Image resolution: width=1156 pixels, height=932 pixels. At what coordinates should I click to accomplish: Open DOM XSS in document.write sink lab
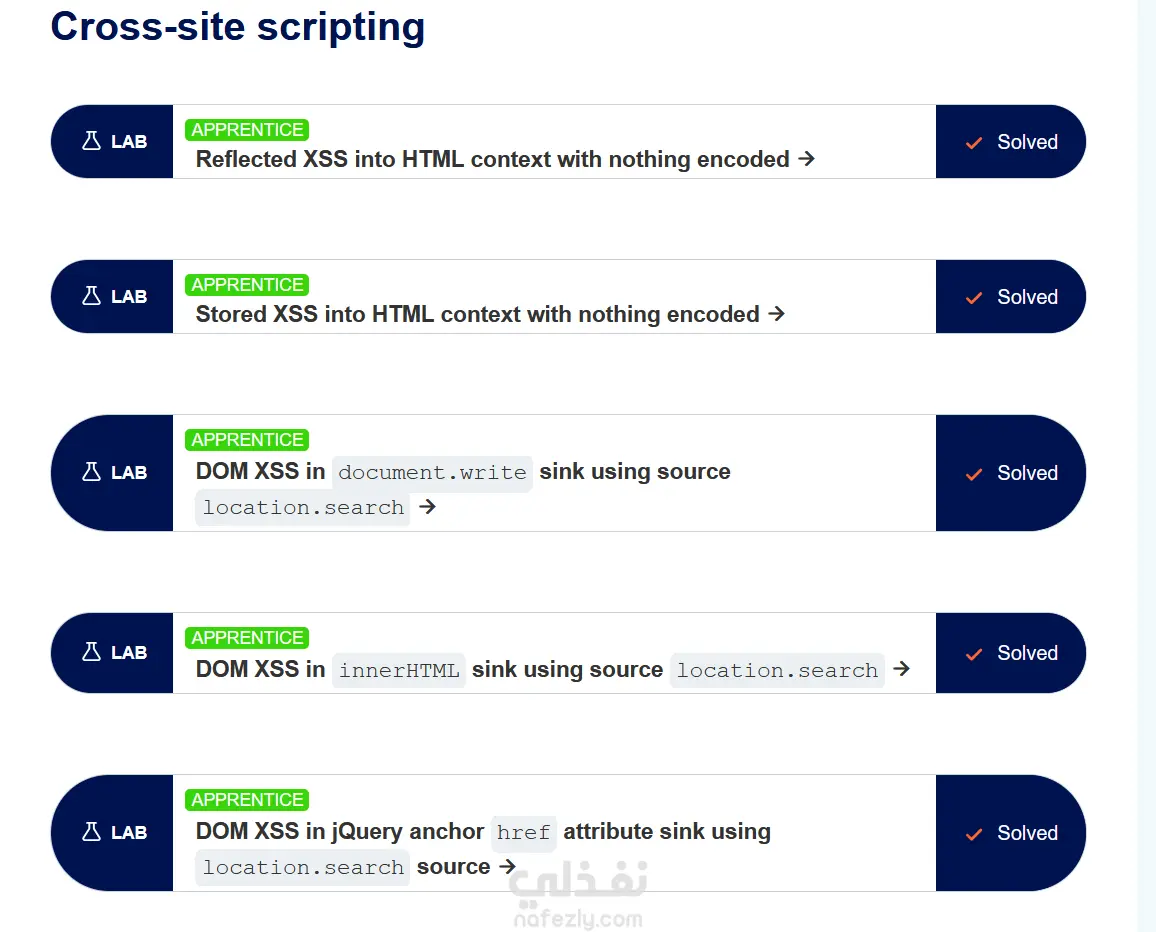462,472
